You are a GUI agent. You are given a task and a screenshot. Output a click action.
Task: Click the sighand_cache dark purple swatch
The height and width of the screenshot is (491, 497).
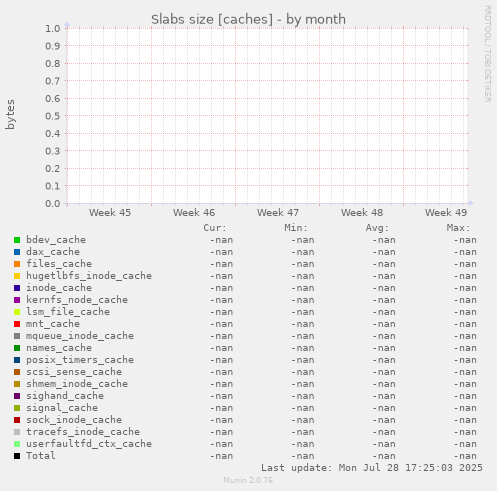click(x=17, y=396)
